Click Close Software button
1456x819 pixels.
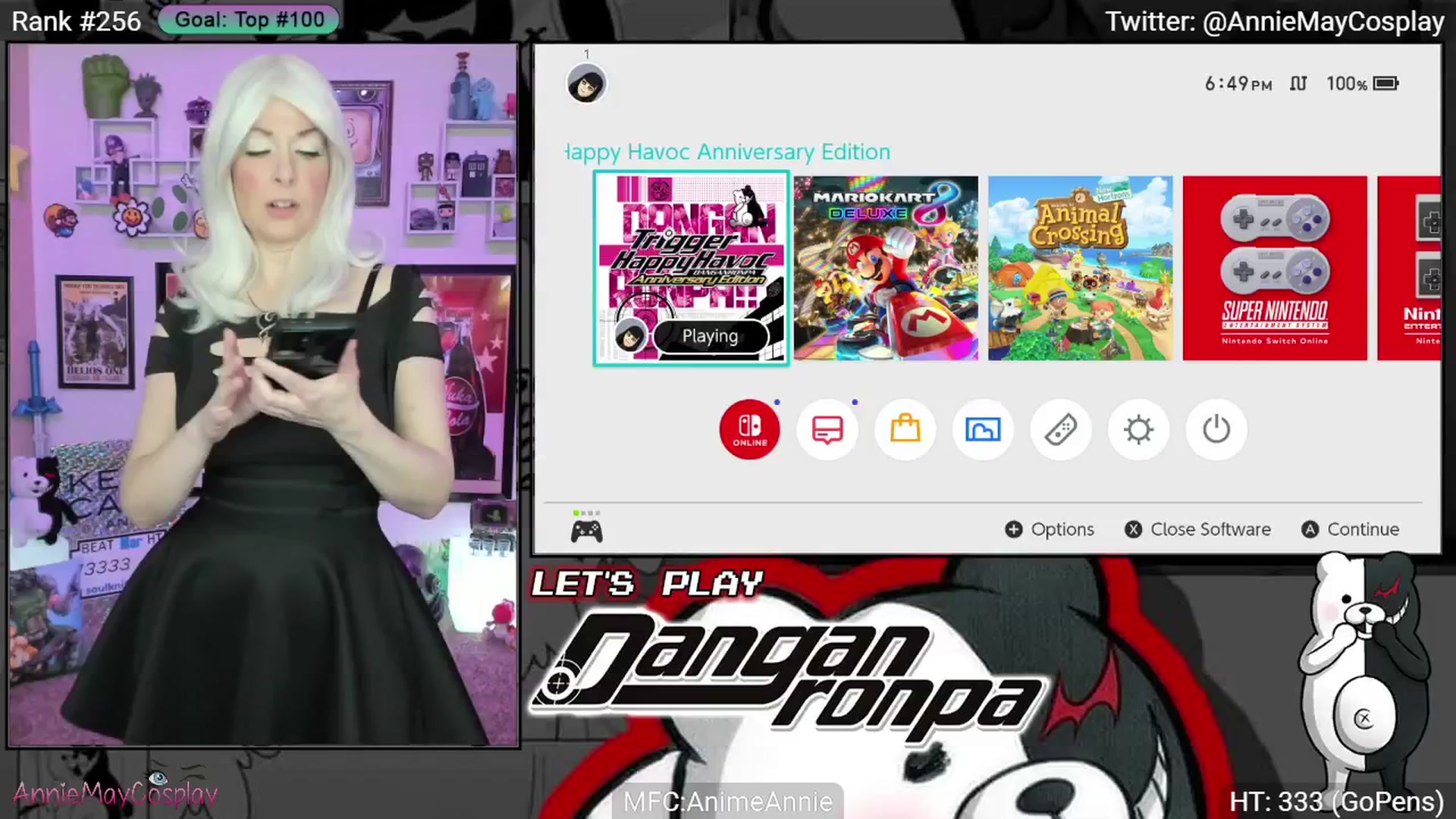(1198, 529)
